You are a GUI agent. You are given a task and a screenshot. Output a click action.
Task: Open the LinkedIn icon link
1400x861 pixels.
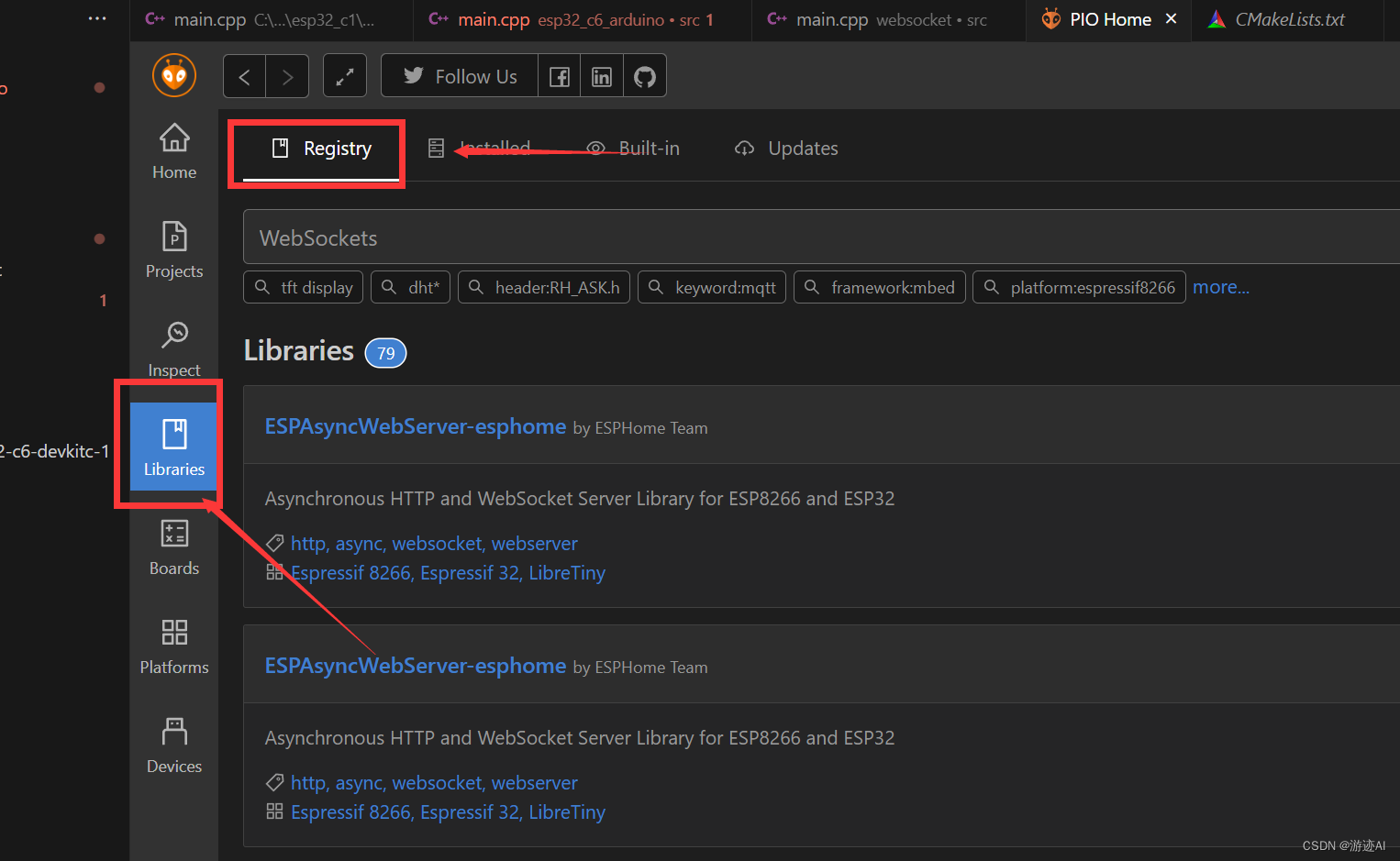pyautogui.click(x=602, y=76)
